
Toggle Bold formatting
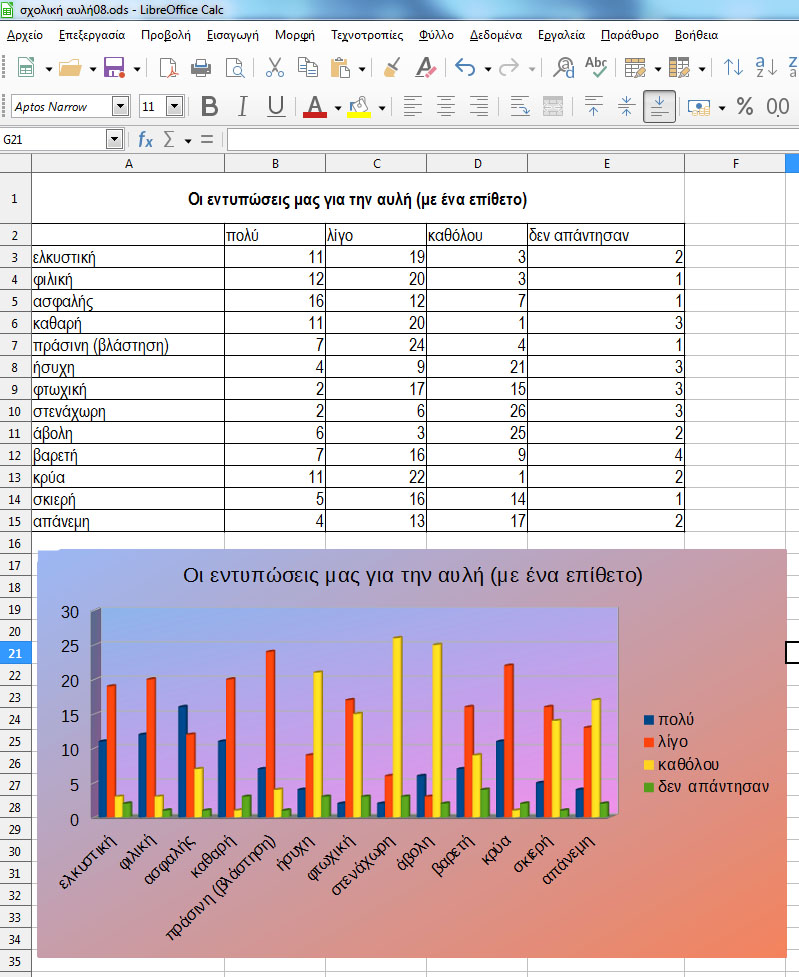209,107
